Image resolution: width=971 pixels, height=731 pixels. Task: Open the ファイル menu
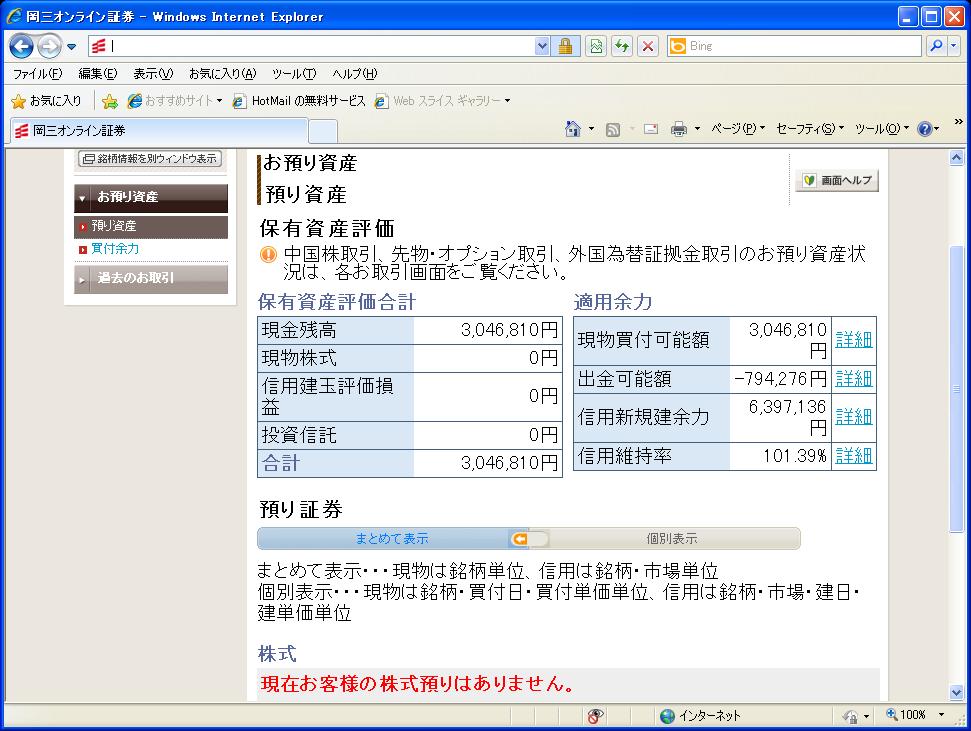tap(37, 74)
